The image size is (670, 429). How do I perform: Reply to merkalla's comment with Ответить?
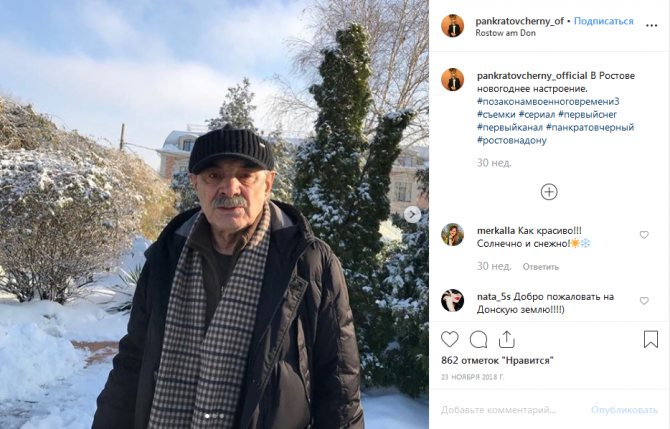pos(541,267)
